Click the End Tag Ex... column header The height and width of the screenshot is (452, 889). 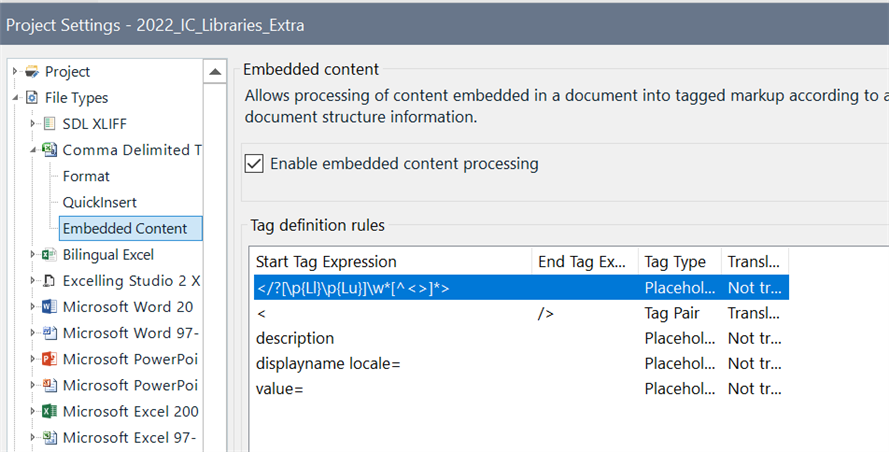point(585,261)
